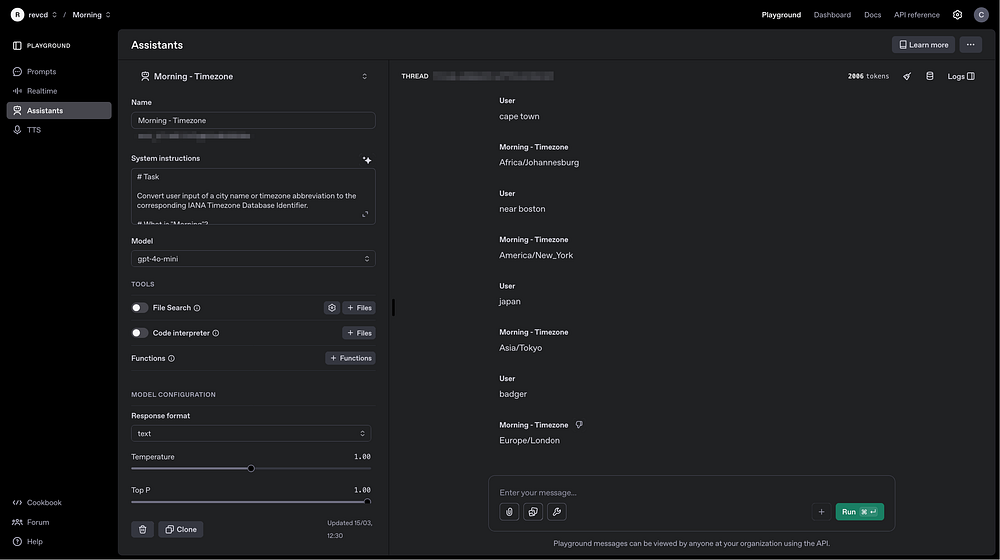Viewport: 1000px width, 560px height.
Task: Clear thread with broom icon
Action: coord(907,77)
